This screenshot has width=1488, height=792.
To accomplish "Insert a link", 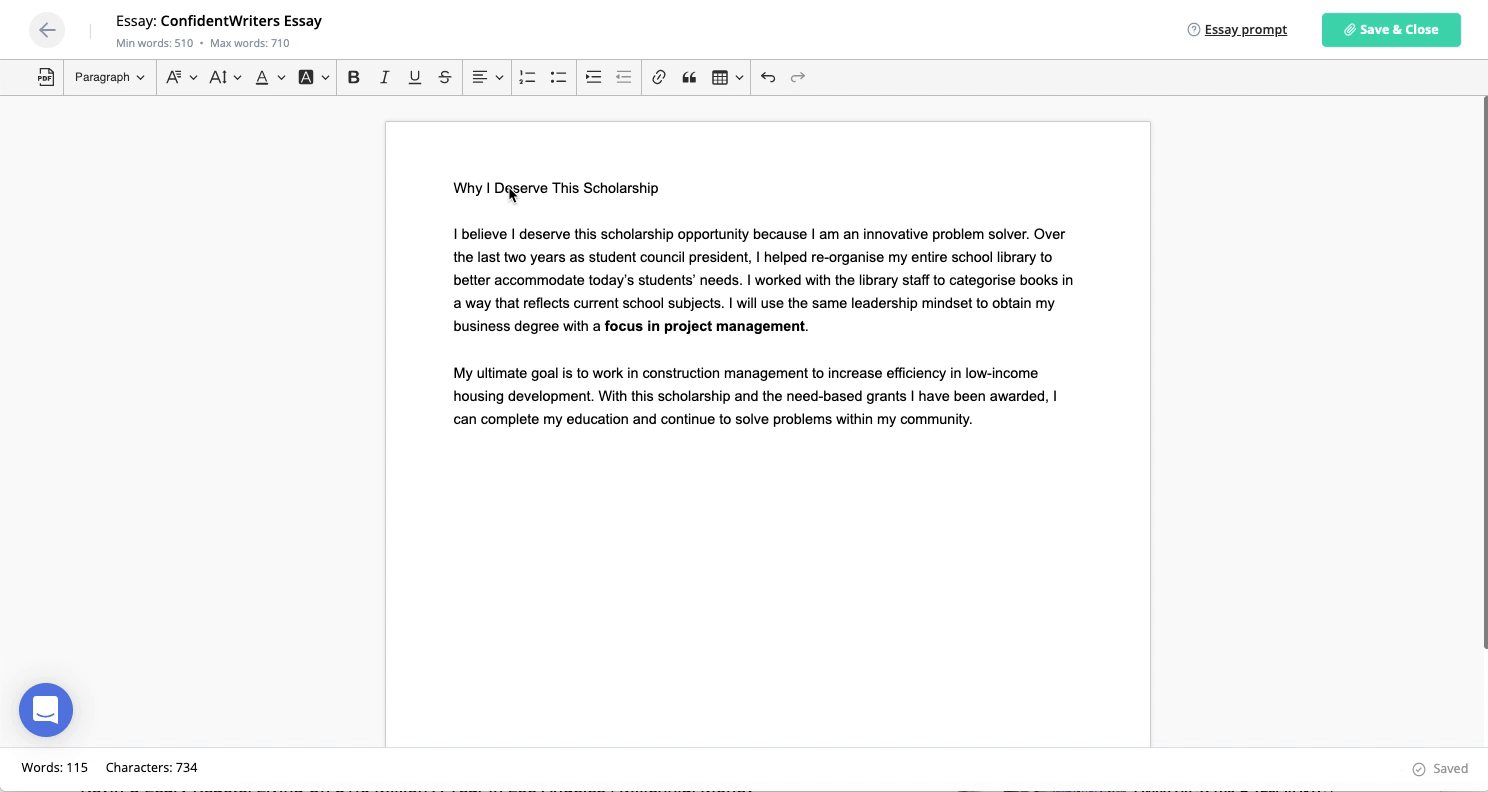I will [x=659, y=77].
